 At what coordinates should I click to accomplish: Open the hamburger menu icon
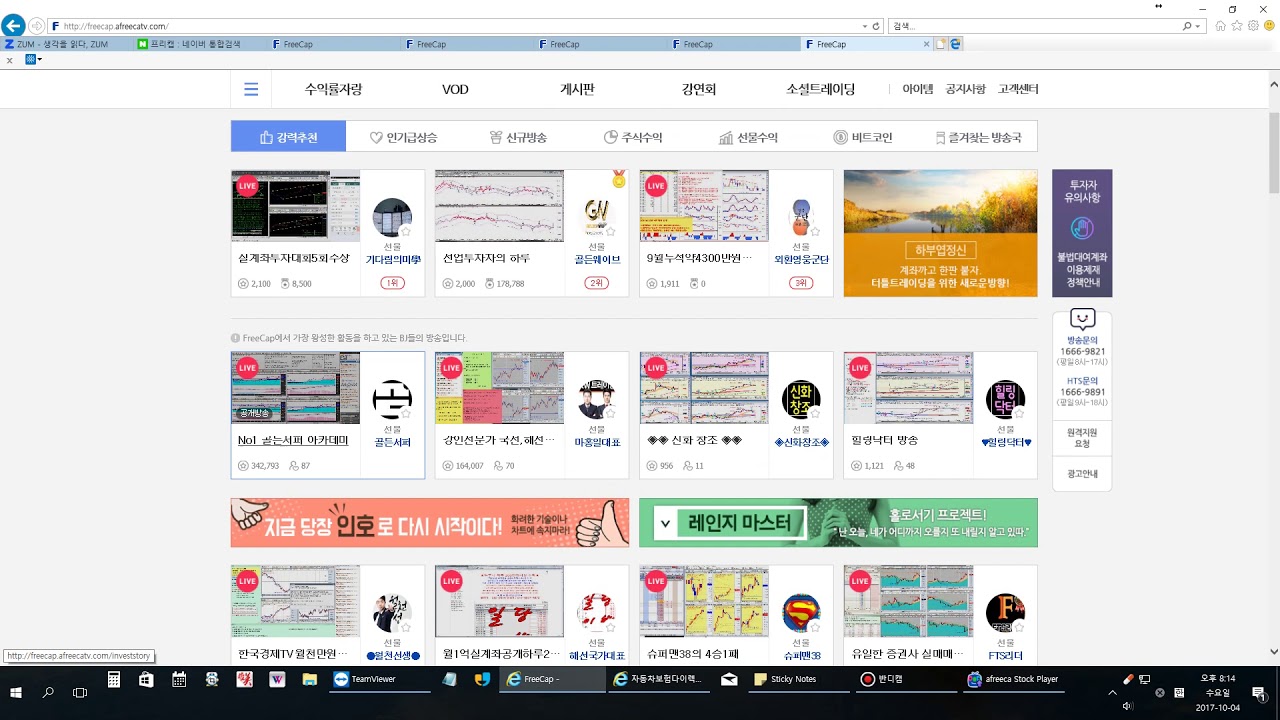click(251, 90)
